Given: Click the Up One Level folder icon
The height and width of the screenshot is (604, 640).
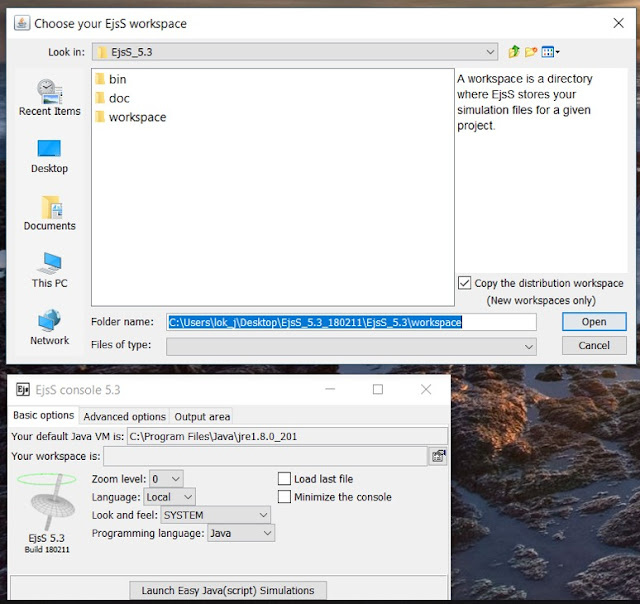Looking at the screenshot, I should coord(514,52).
